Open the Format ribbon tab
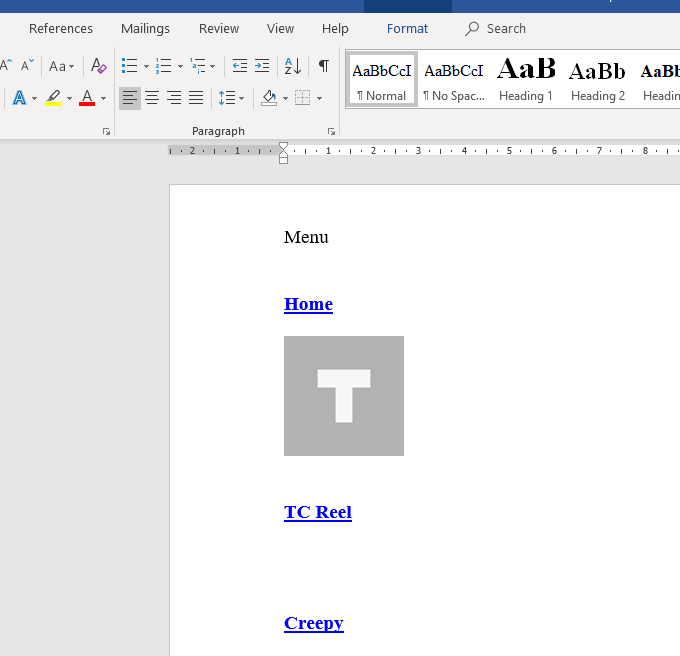This screenshot has width=680, height=656. click(x=407, y=29)
